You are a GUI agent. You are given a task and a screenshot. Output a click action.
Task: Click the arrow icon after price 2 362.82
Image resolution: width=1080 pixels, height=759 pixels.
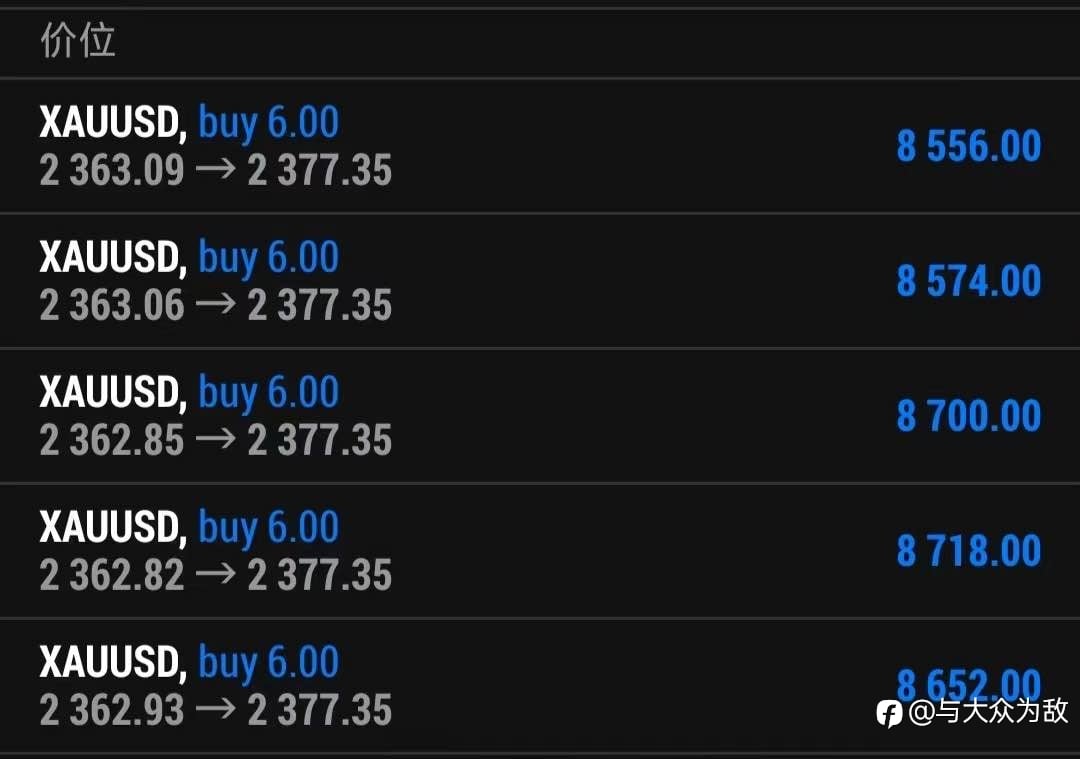coord(216,573)
